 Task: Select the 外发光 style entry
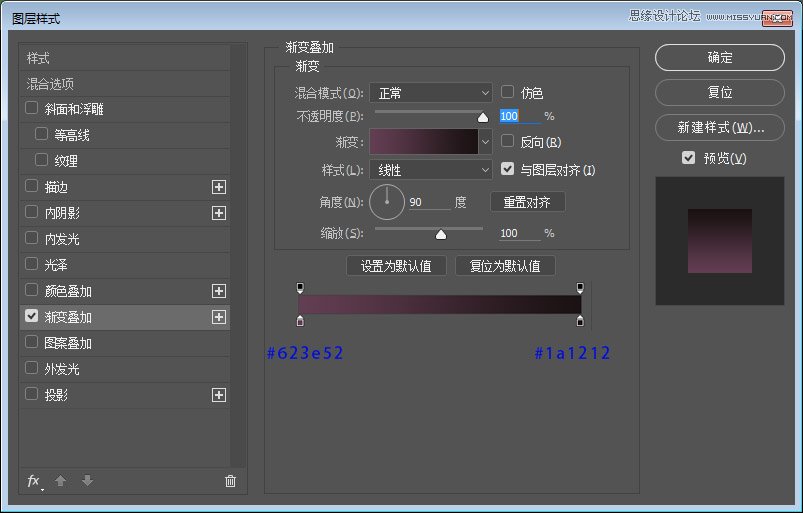pos(61,369)
